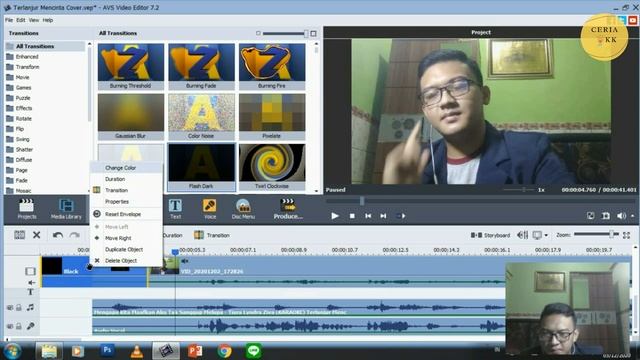640x360 pixels.
Task: Click the timeline Zoom slider
Action: (x=595, y=234)
